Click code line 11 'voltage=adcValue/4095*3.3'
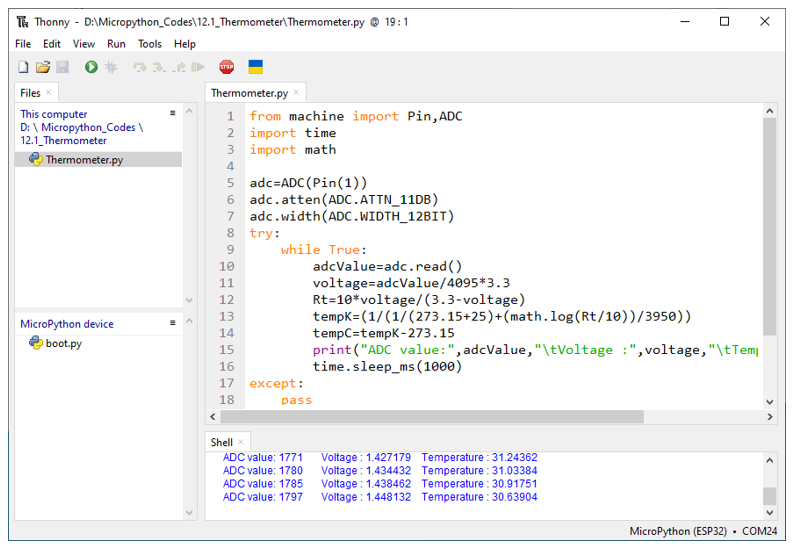 411,283
